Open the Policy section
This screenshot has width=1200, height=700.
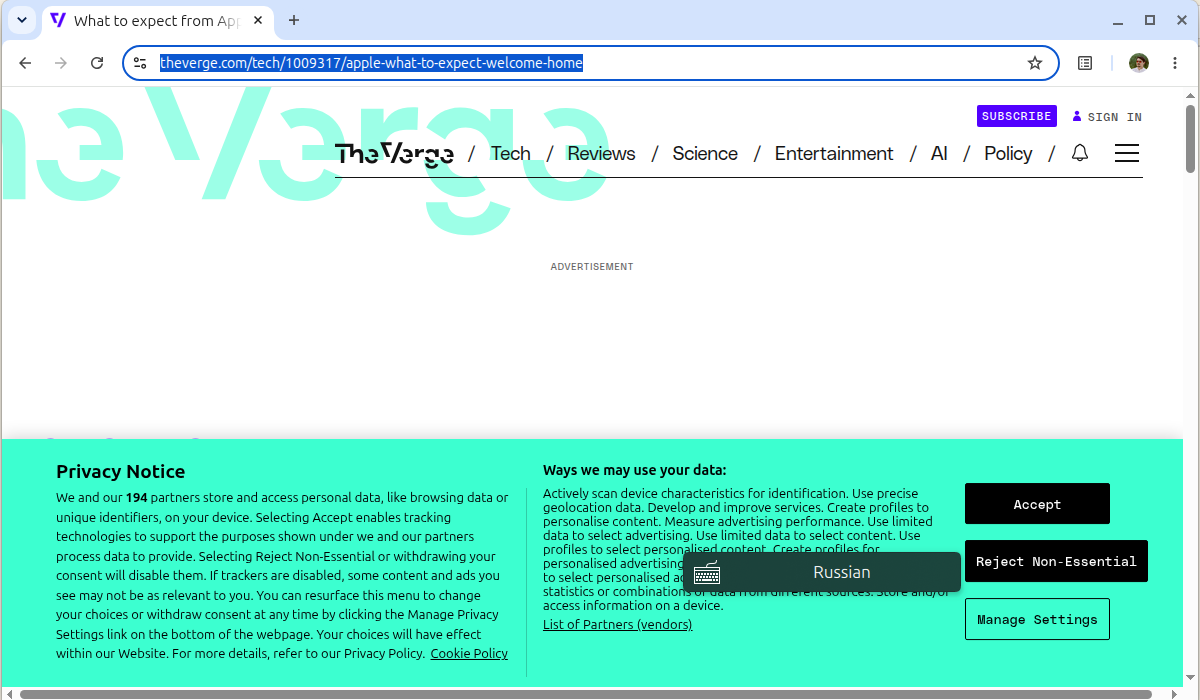[1008, 153]
